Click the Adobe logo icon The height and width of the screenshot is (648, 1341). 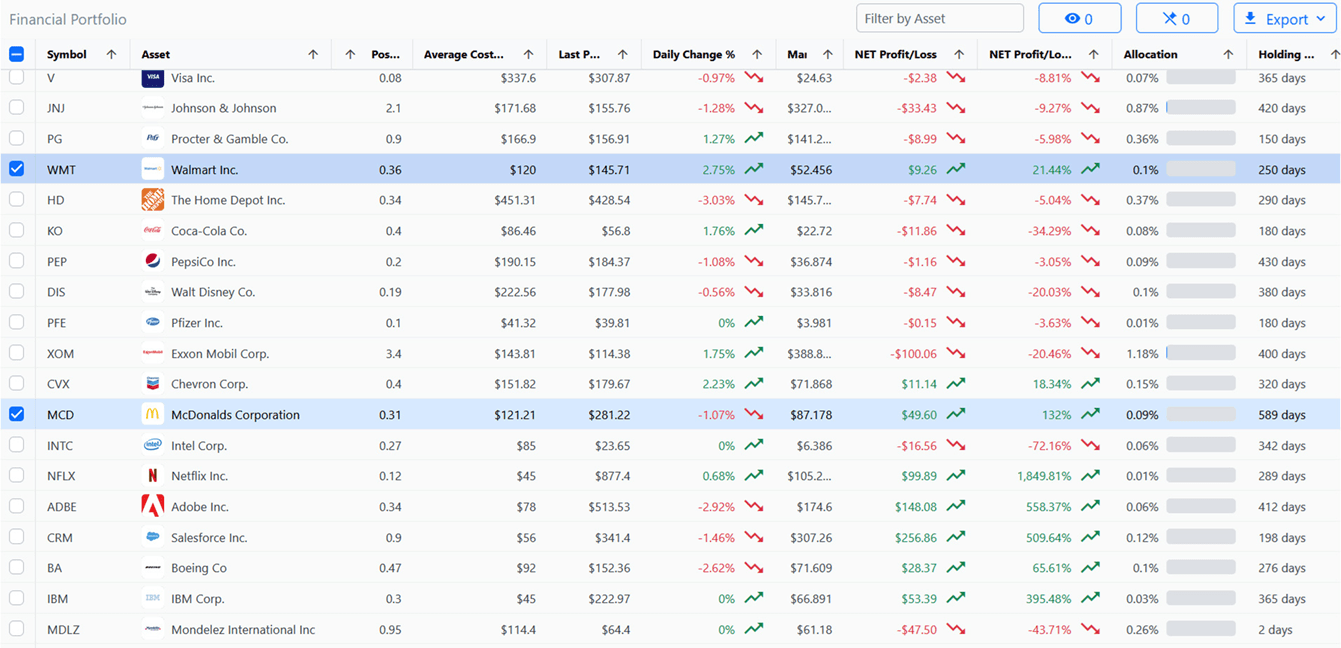tap(152, 507)
